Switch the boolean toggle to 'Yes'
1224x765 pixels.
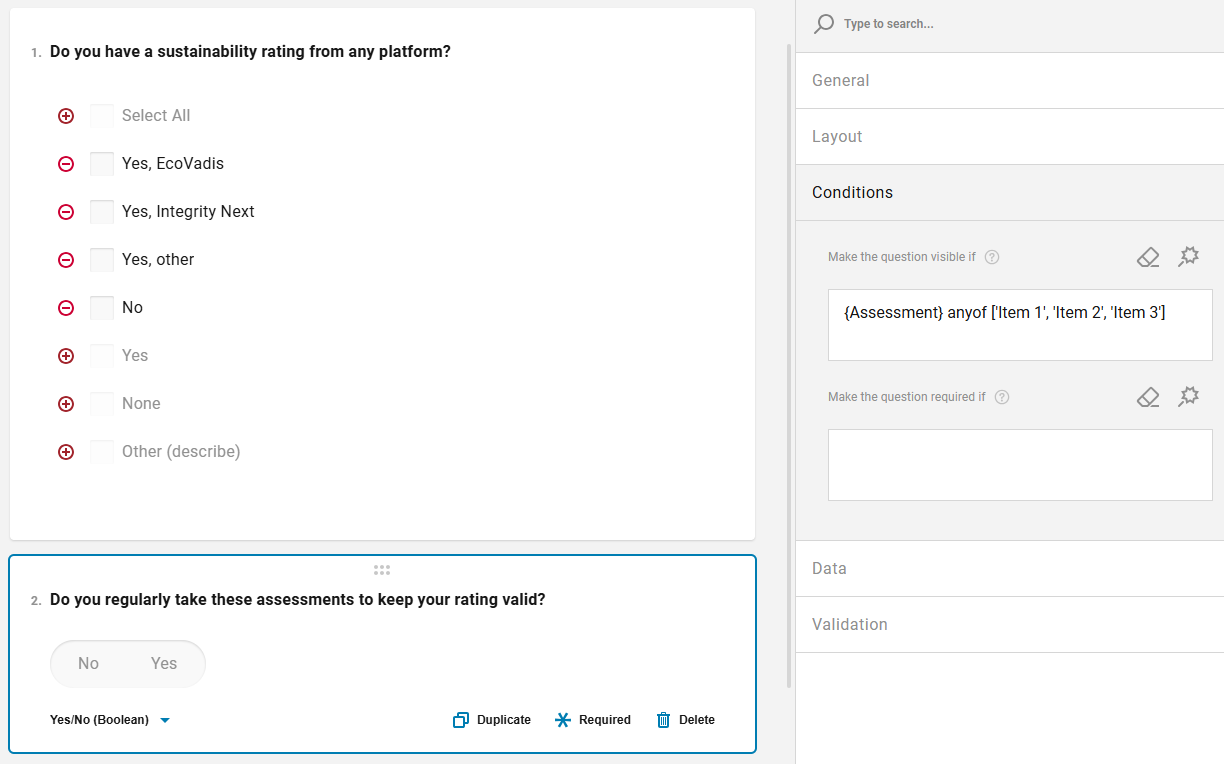point(164,664)
